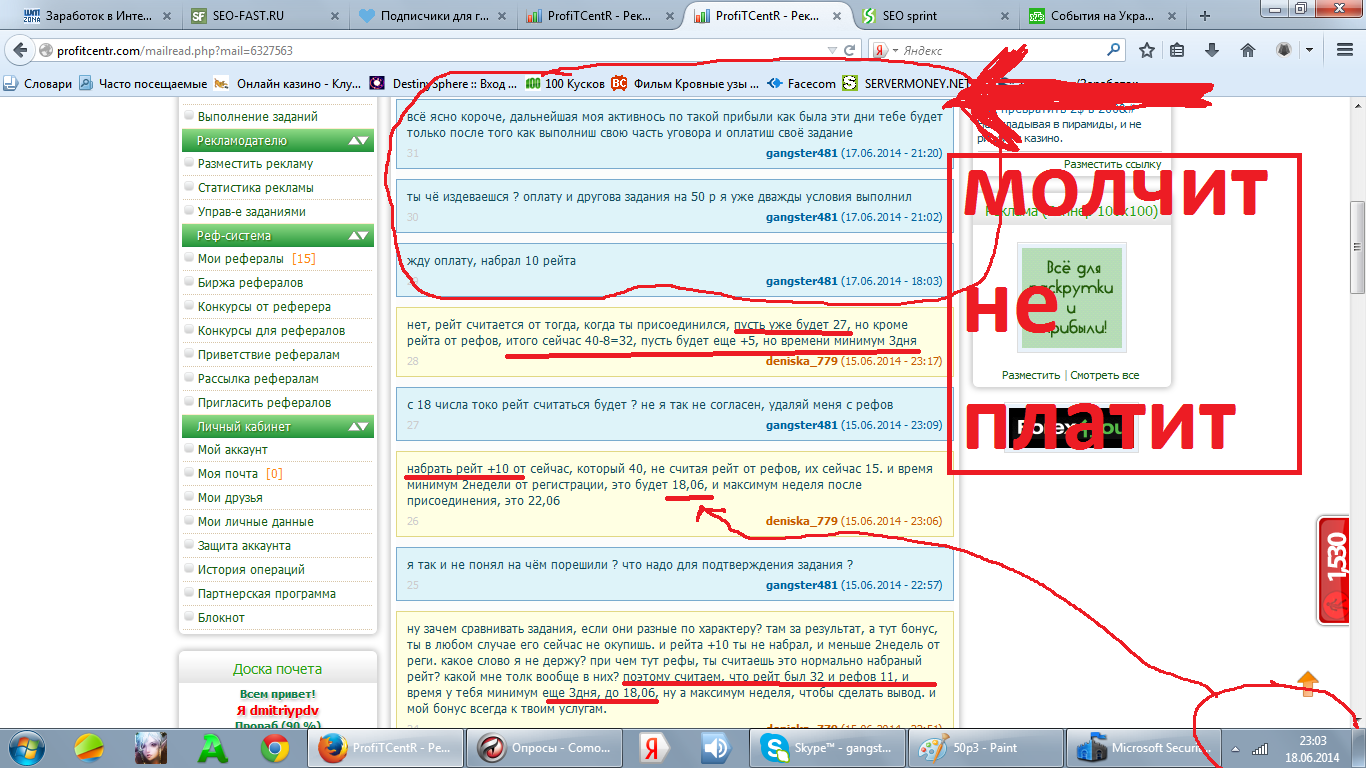Open the Фильм Кровные узы bookmark

[685, 84]
